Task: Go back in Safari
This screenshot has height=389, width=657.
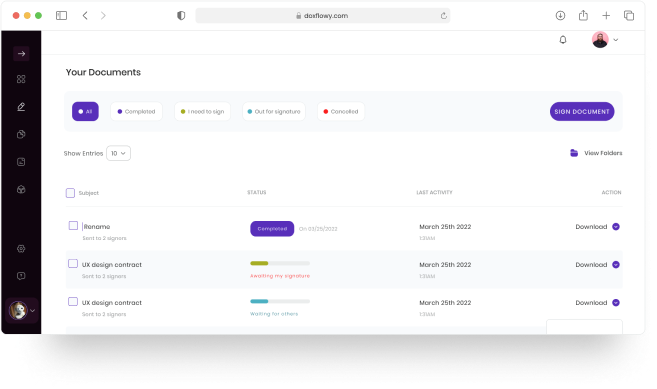Action: [x=85, y=16]
